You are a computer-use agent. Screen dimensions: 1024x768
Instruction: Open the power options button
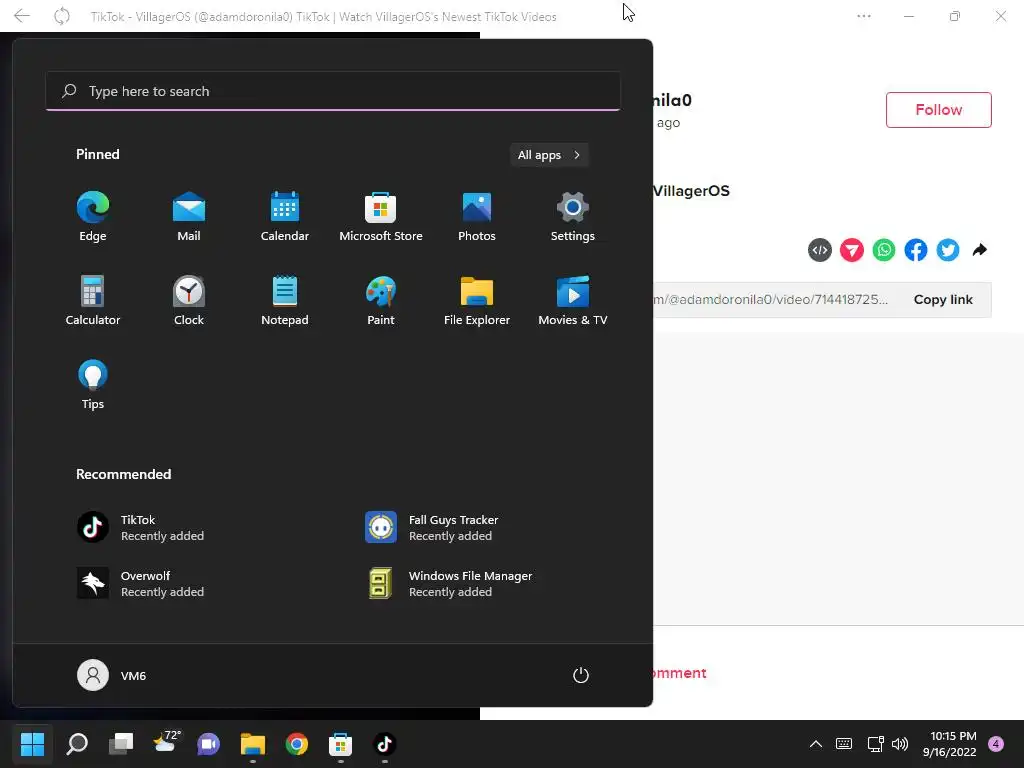point(581,675)
